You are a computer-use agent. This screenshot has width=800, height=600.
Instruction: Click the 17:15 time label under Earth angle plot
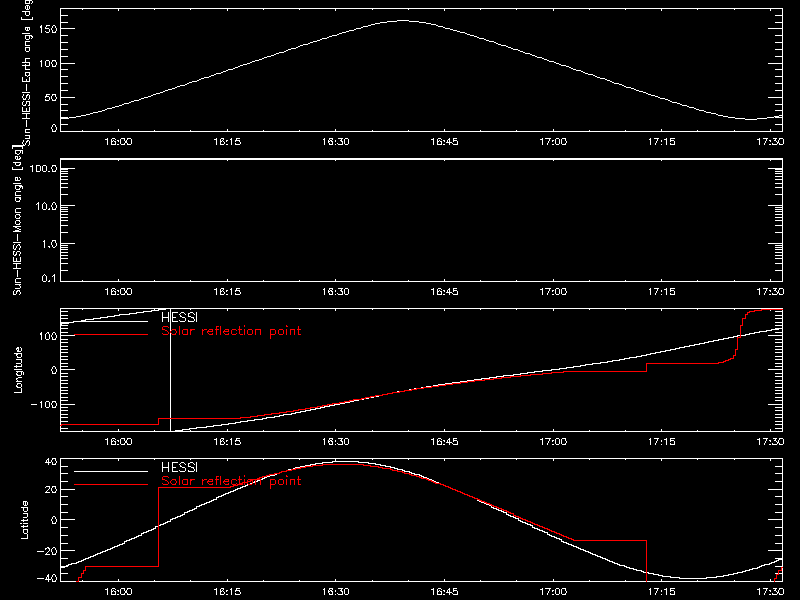click(x=662, y=142)
